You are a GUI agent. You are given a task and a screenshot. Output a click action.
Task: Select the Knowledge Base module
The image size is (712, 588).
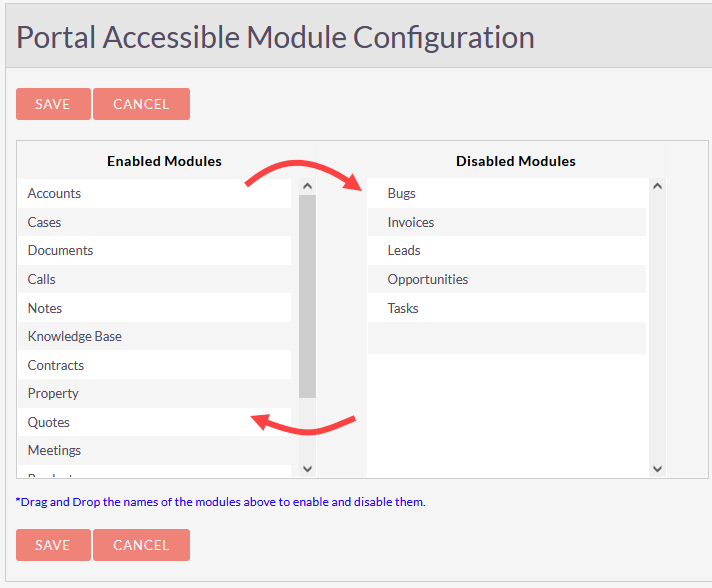tap(75, 336)
